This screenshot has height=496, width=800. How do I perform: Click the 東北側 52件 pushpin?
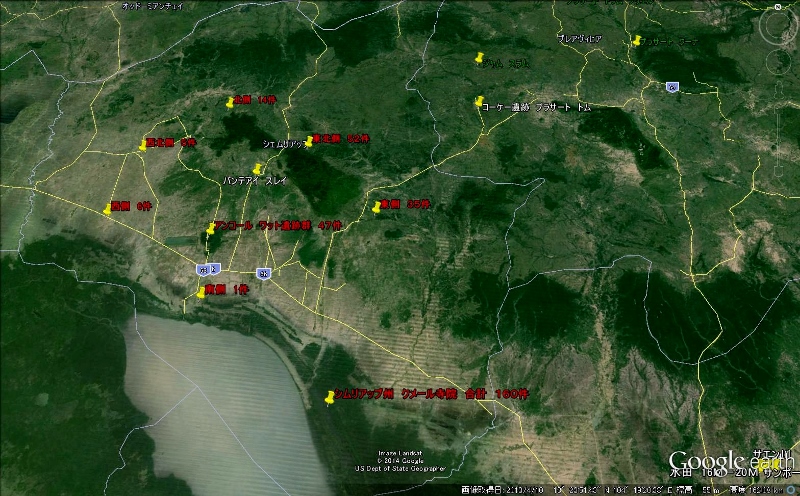pyautogui.click(x=309, y=141)
